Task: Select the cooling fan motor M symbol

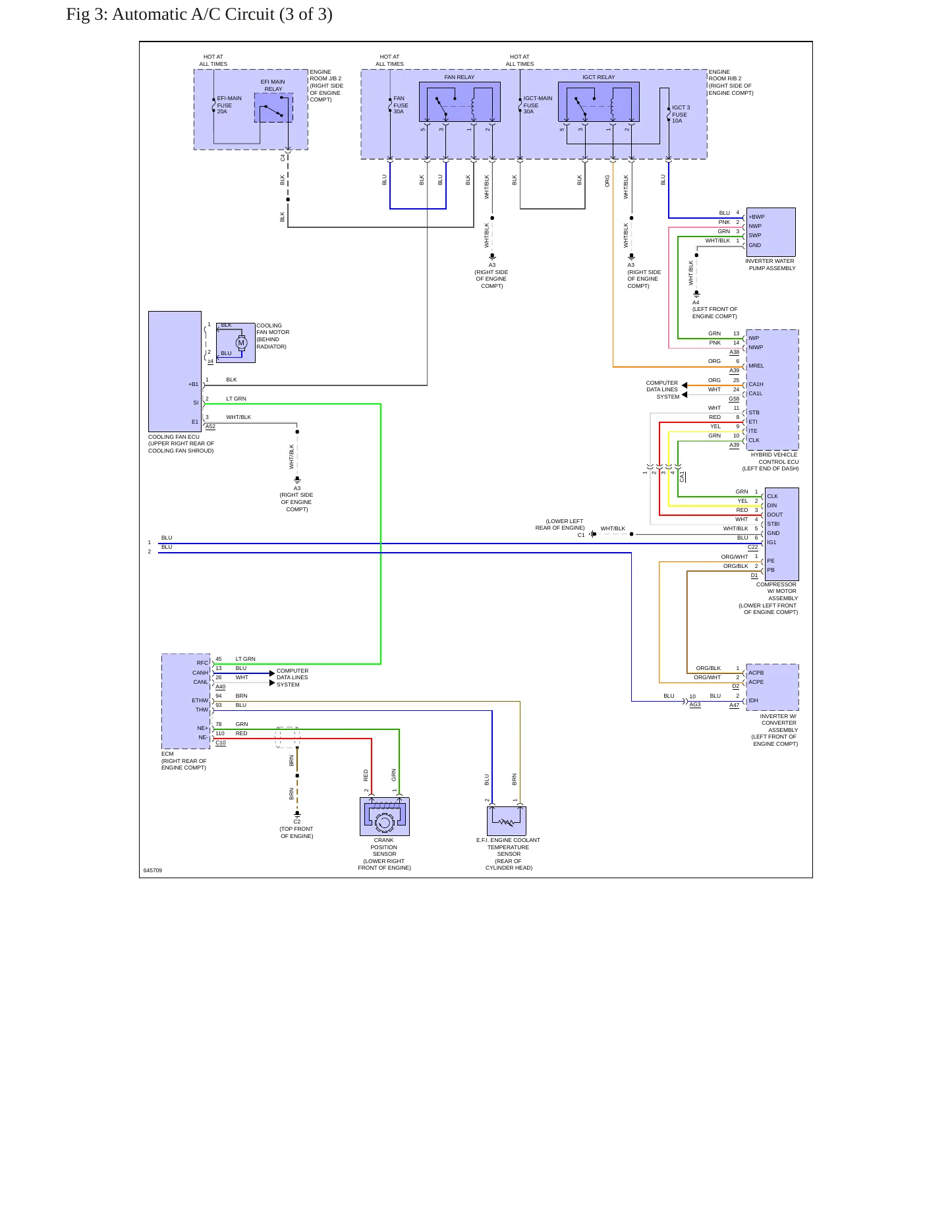Action: click(x=241, y=343)
